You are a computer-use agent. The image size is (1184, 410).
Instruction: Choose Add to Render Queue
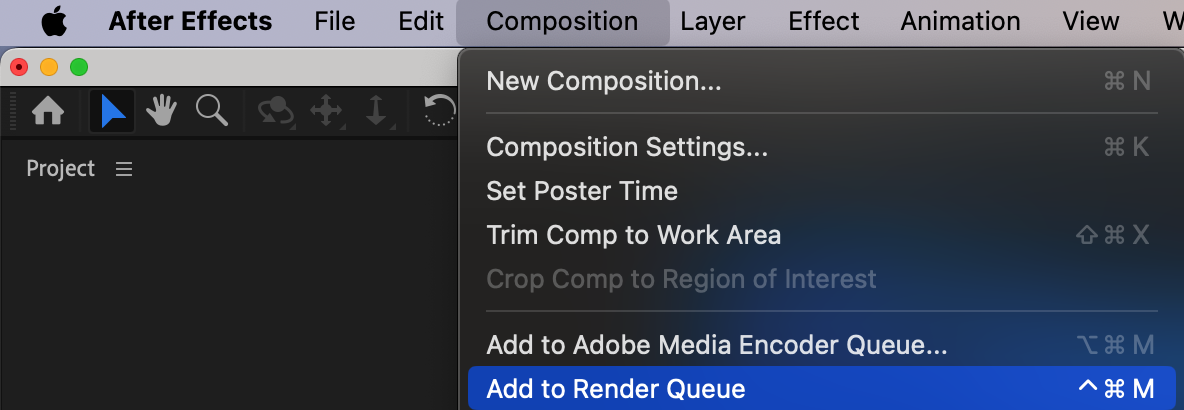point(616,389)
